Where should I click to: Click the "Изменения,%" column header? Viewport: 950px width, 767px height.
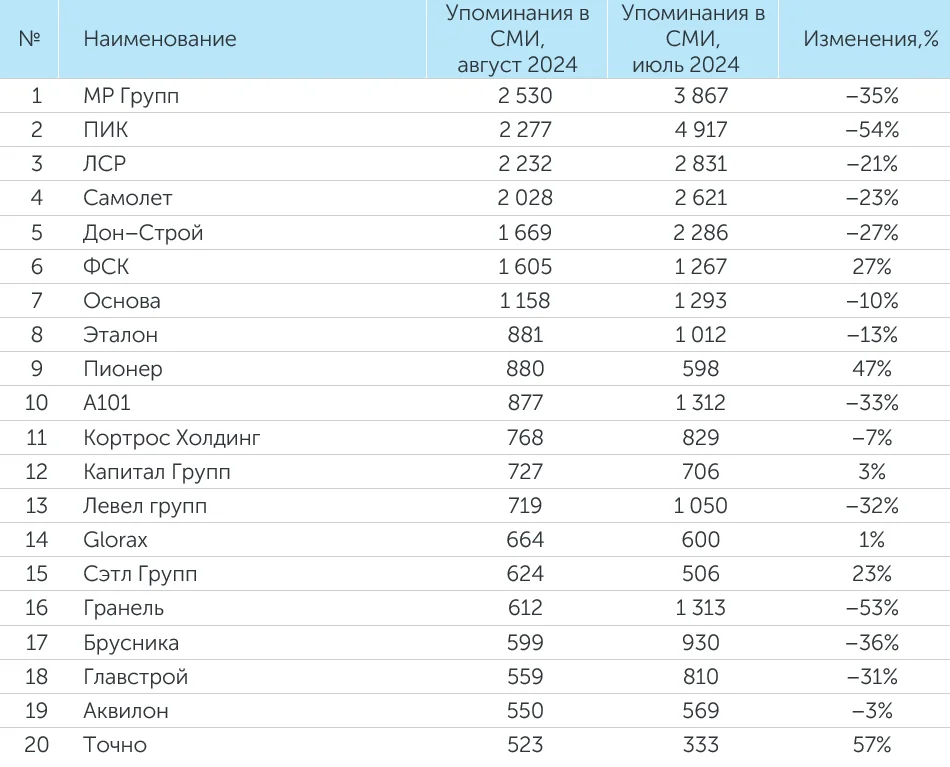click(871, 39)
